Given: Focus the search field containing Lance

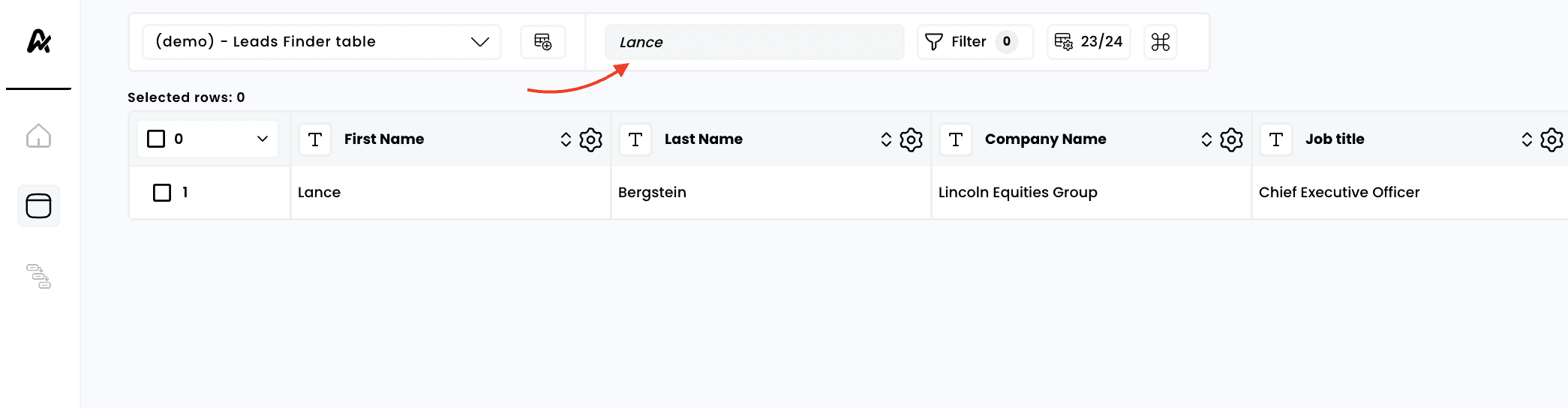Looking at the screenshot, I should (755, 42).
